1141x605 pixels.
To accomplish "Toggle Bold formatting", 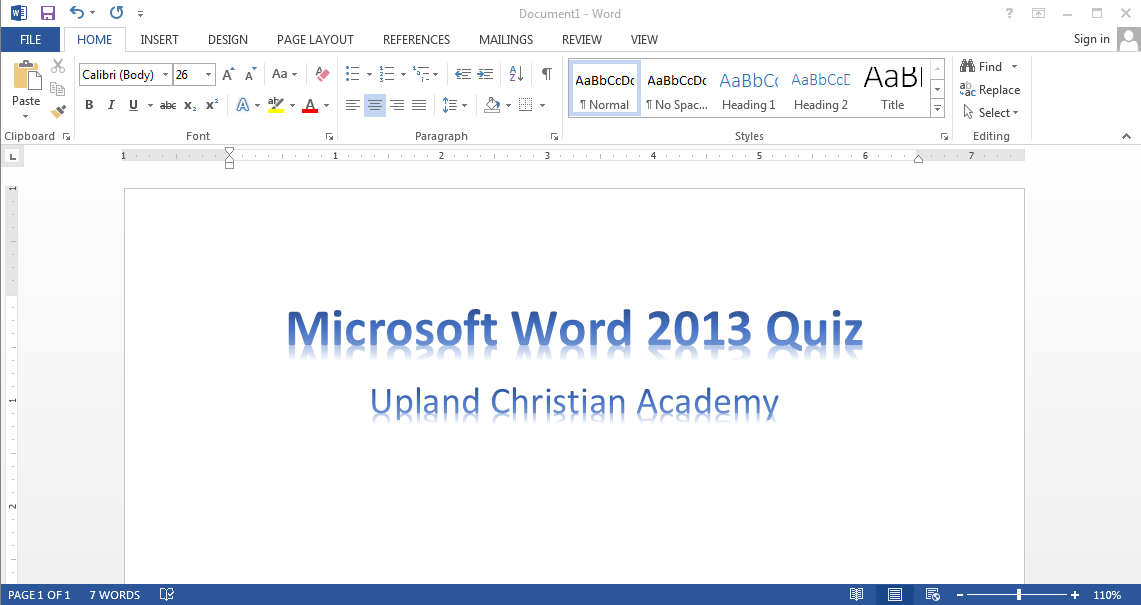I will 90,106.
